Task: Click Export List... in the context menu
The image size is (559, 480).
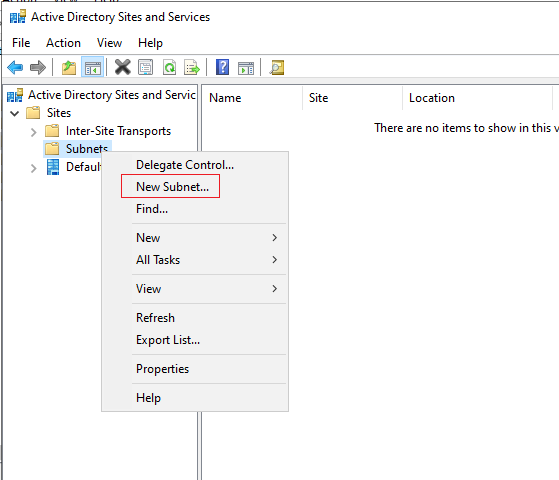Action: tap(168, 340)
